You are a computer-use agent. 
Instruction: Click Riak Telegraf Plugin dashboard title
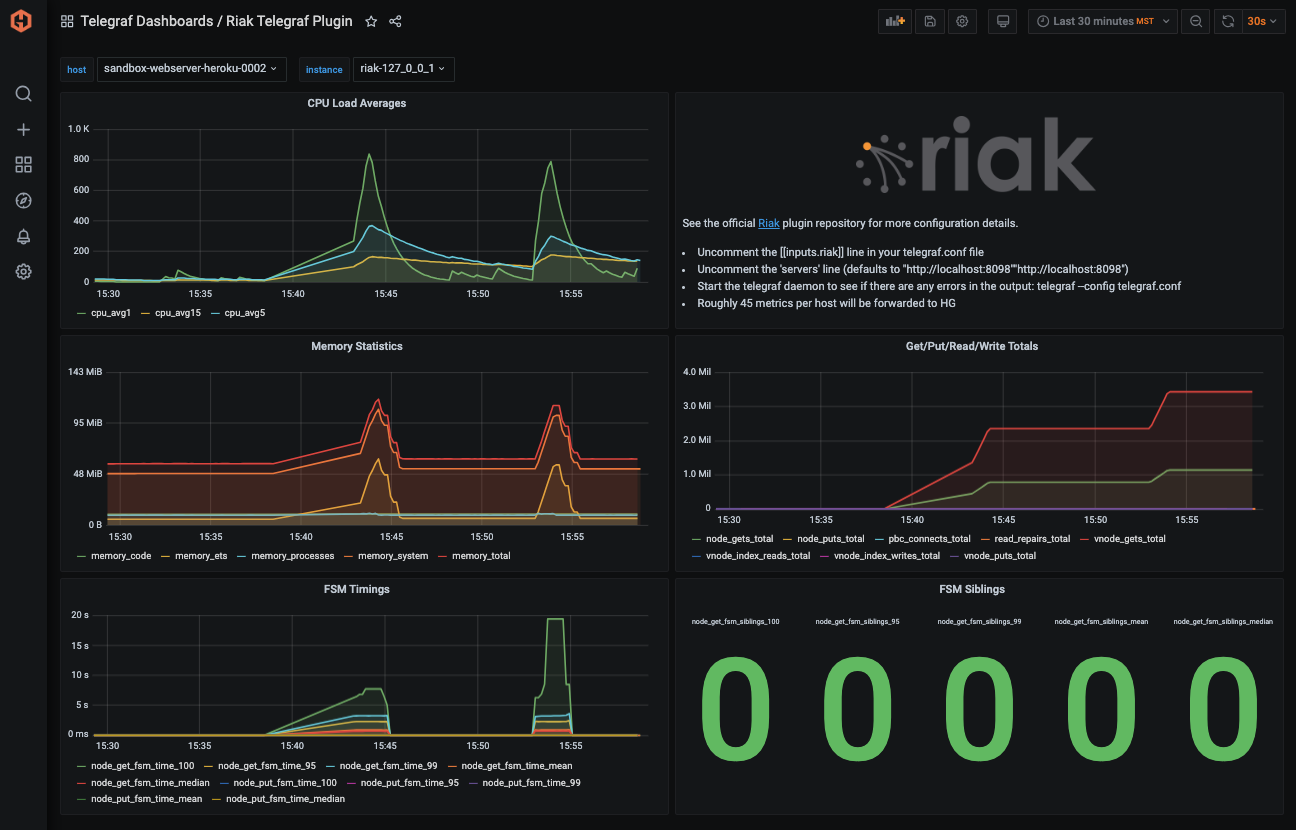click(291, 21)
